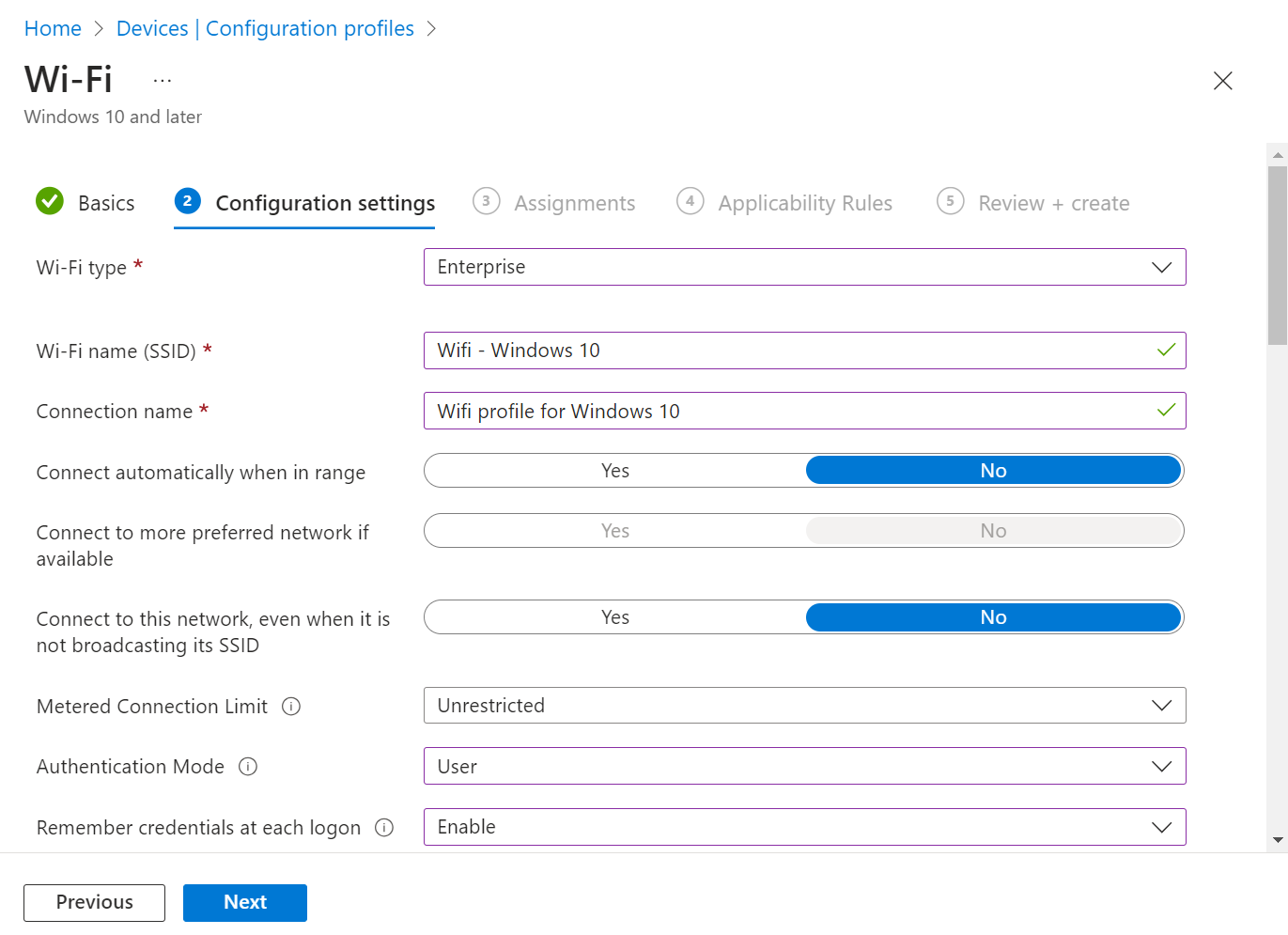Go to Devices | Configuration profiles breadcrumb

265,29
